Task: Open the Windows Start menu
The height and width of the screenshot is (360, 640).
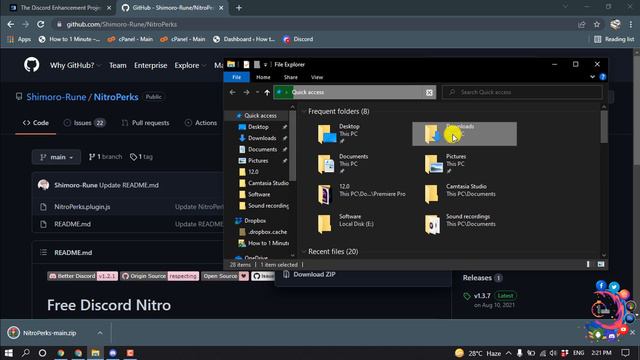Action: [x=9, y=353]
